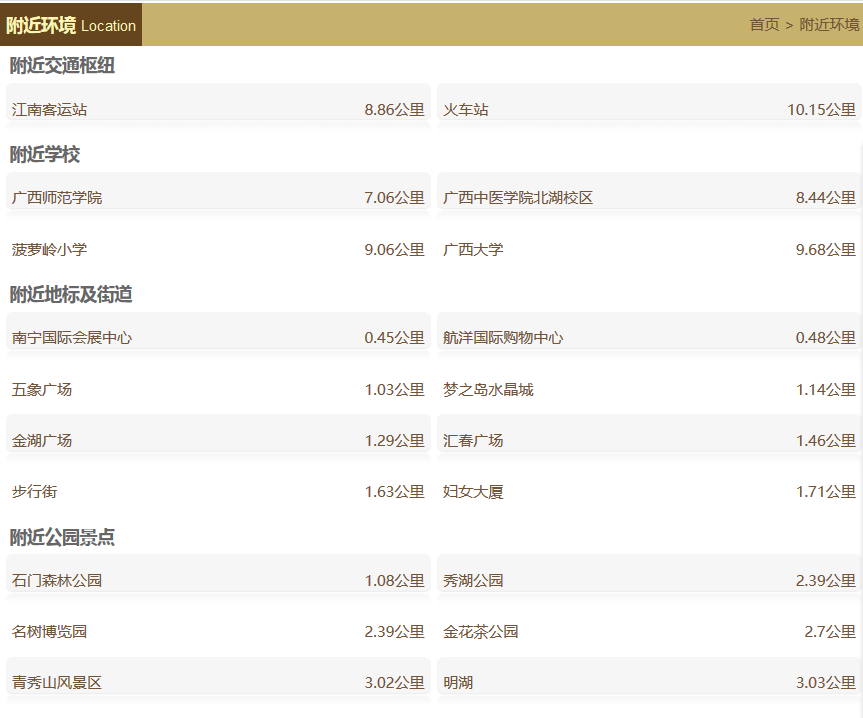Select the 步行街 entry
The image size is (863, 718).
[x=34, y=492]
